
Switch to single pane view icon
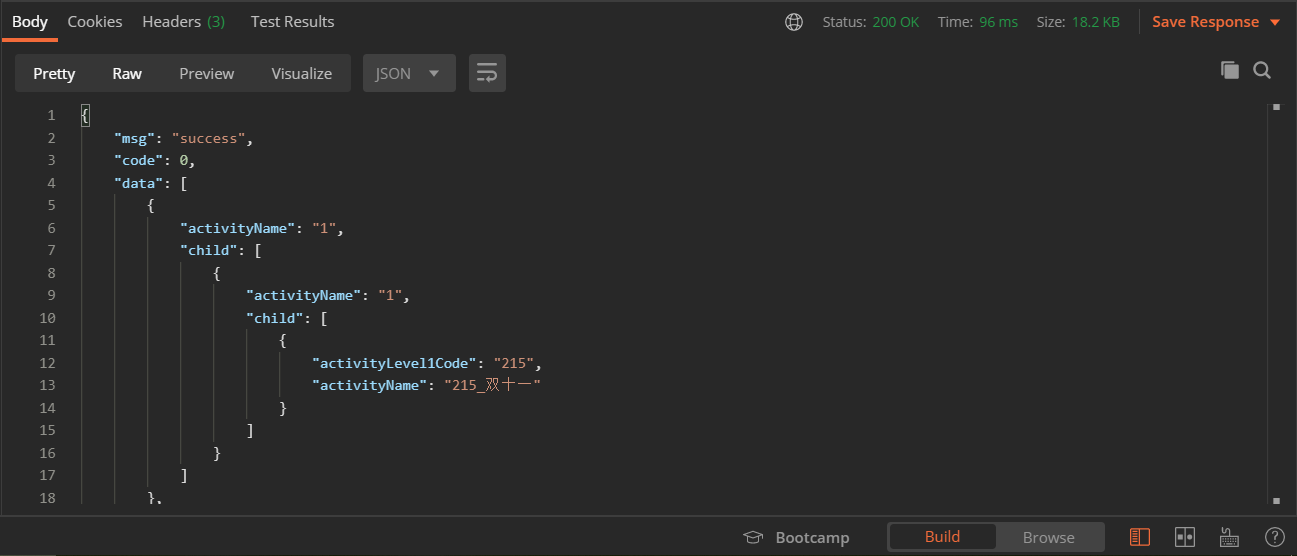[x=1139, y=537]
